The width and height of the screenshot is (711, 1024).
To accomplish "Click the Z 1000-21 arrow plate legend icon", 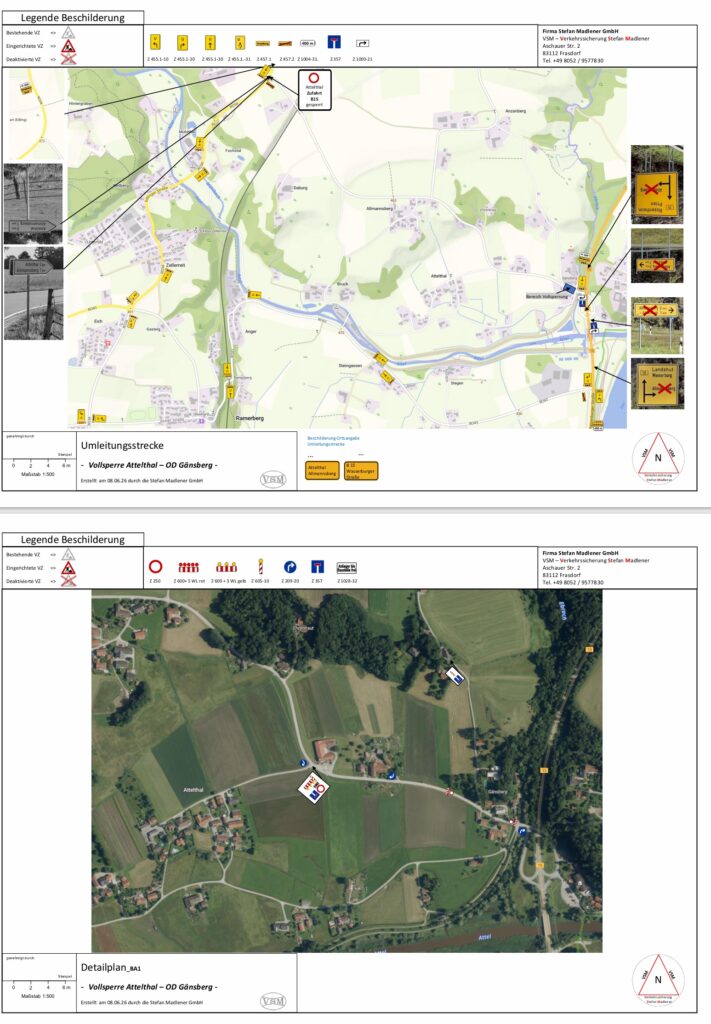I will point(362,44).
